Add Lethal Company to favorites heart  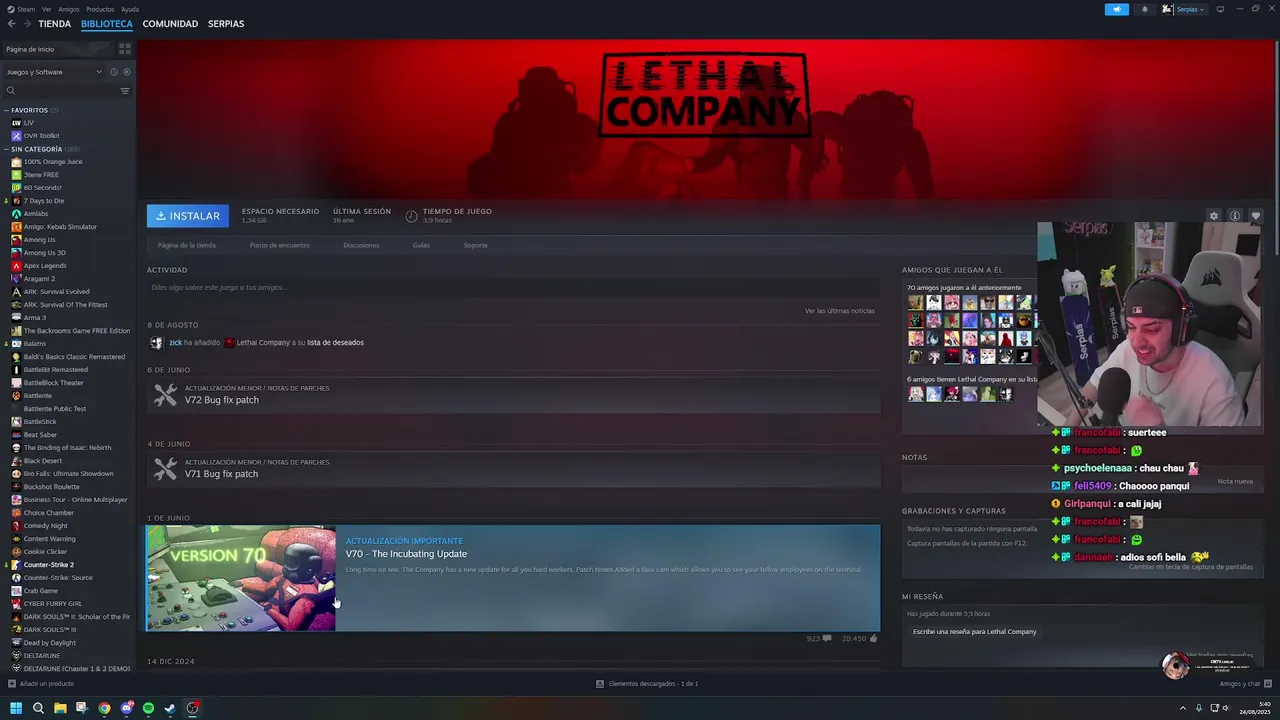tap(1256, 216)
